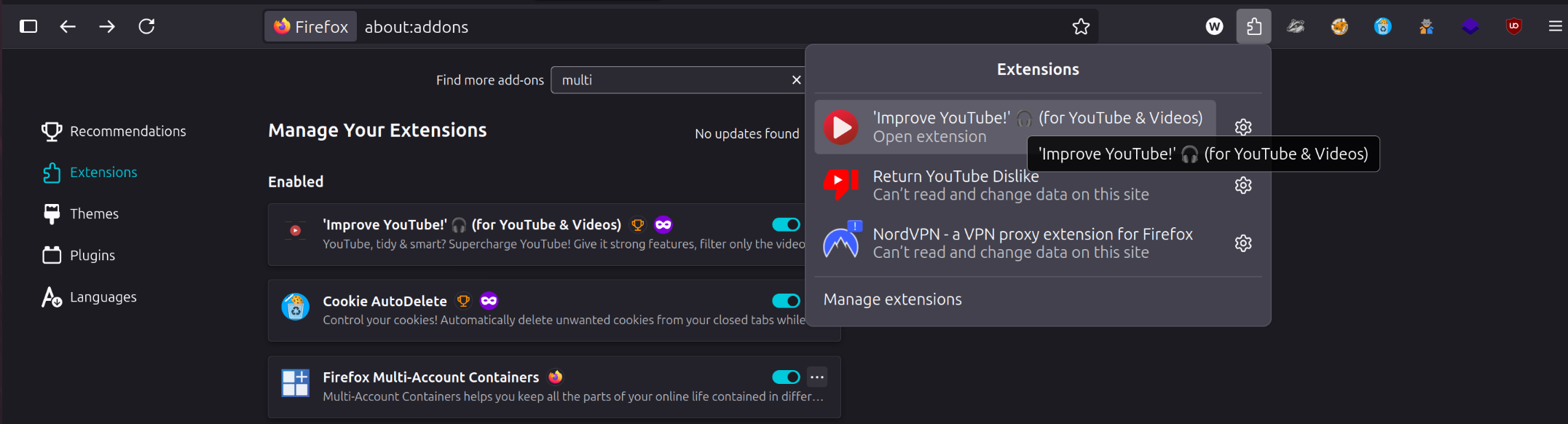
Task: Open the Firefox hamburger menu
Action: 1555,27
